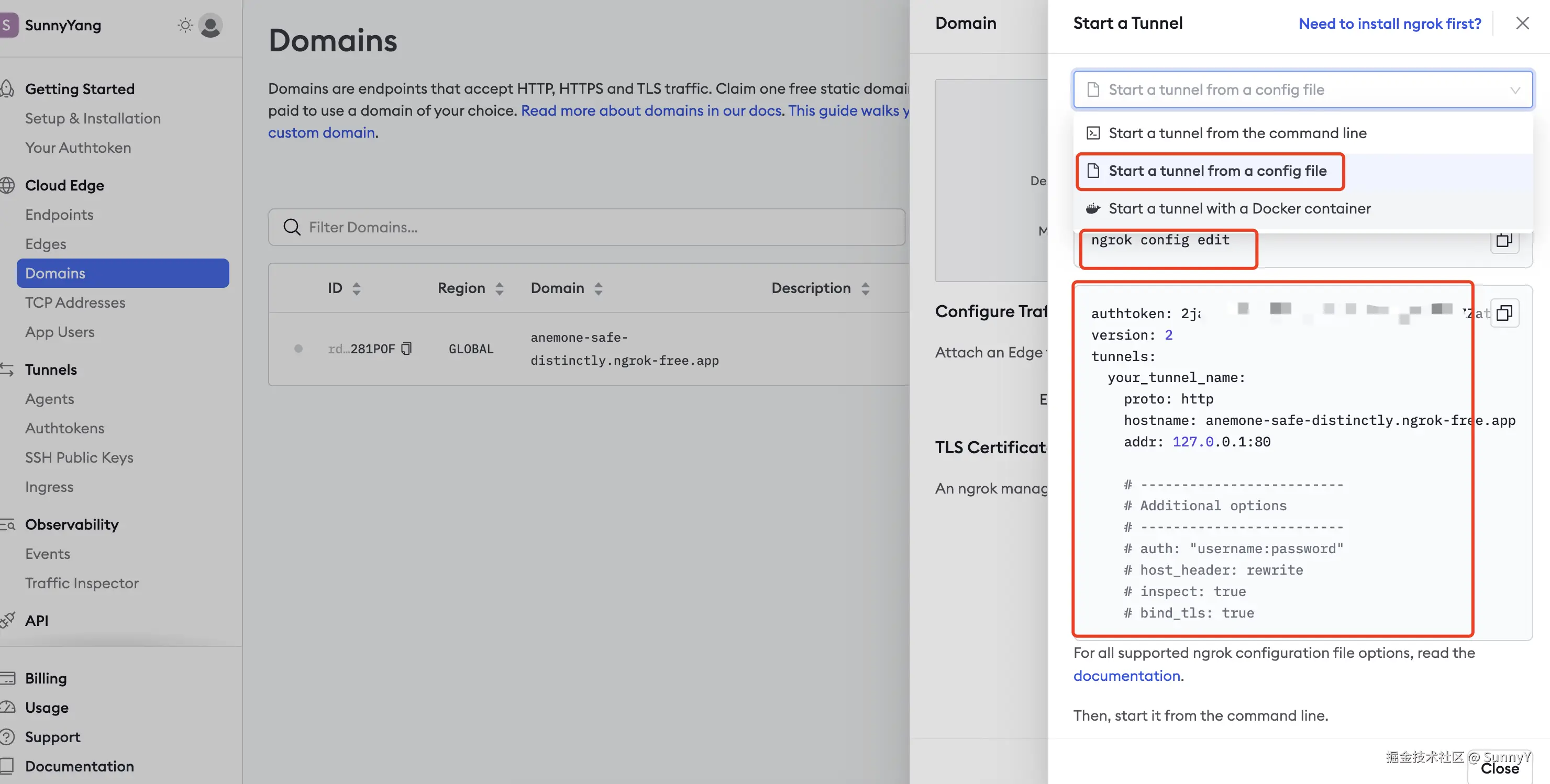Copy the domain ID rd...281POF
This screenshot has width=1550, height=784.
click(x=407, y=348)
